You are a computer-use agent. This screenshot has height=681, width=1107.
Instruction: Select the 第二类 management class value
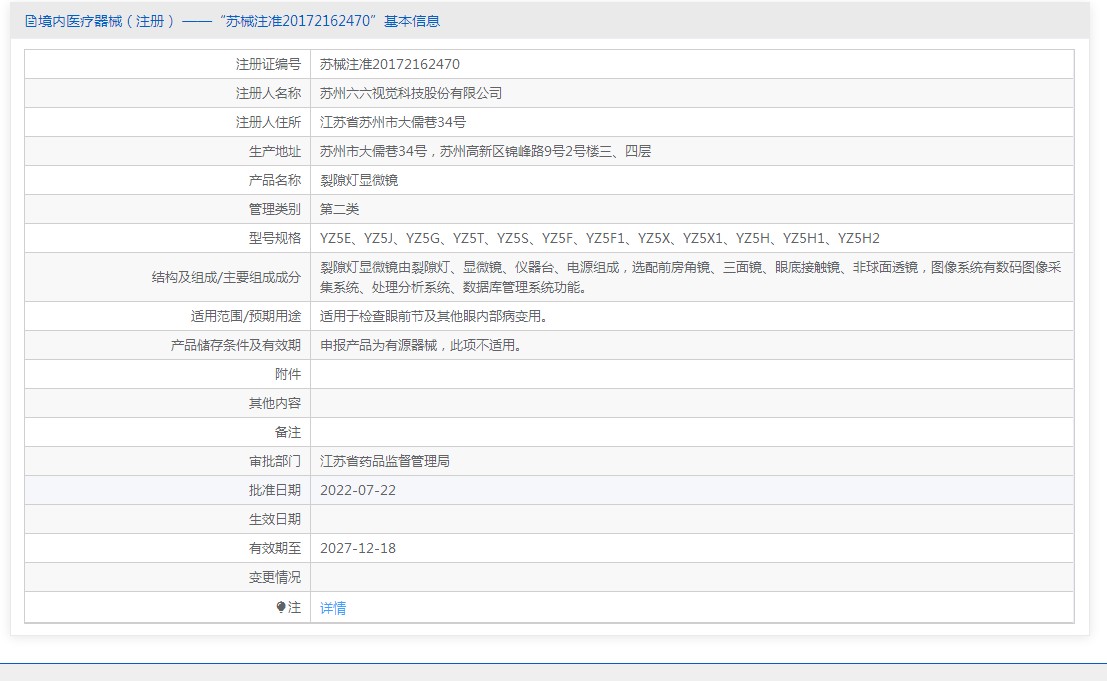[x=340, y=209]
